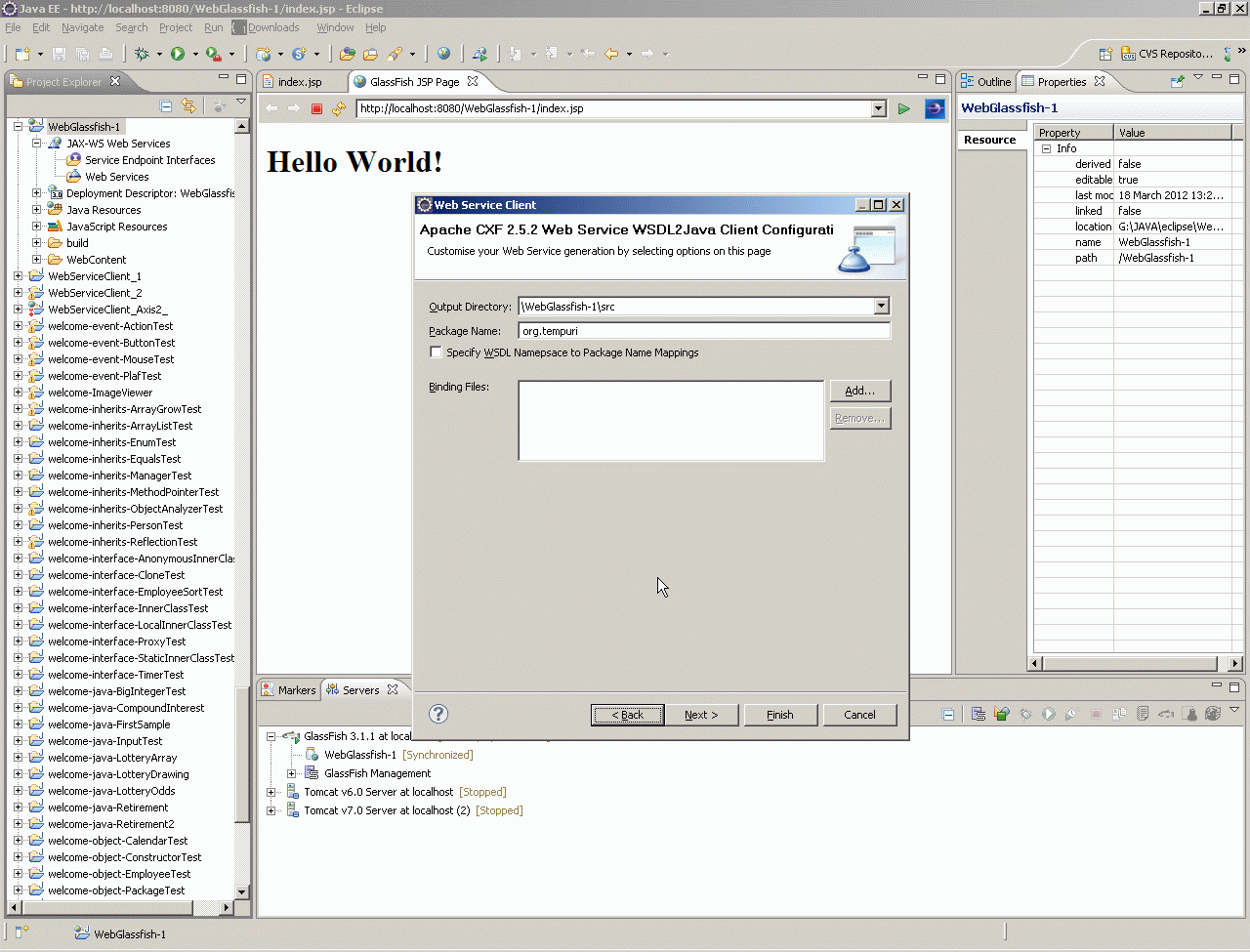Switch to the Markers tab
The image size is (1250, 952).
[288, 689]
